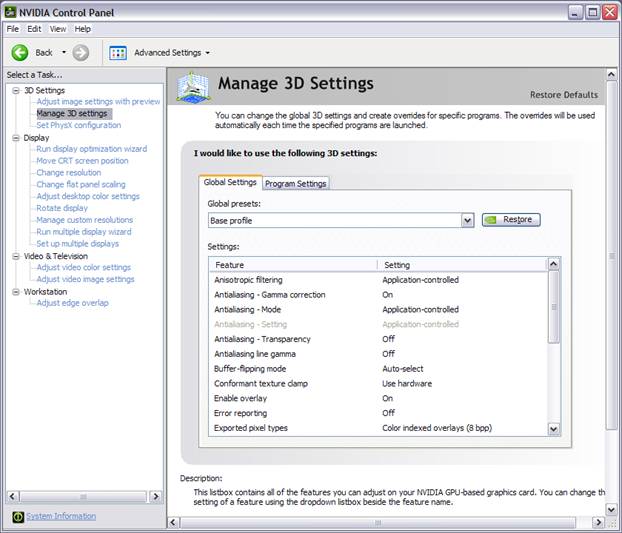Screen dimensions: 622x533
Task: Click the Restore Defaults link
Action: [564, 95]
